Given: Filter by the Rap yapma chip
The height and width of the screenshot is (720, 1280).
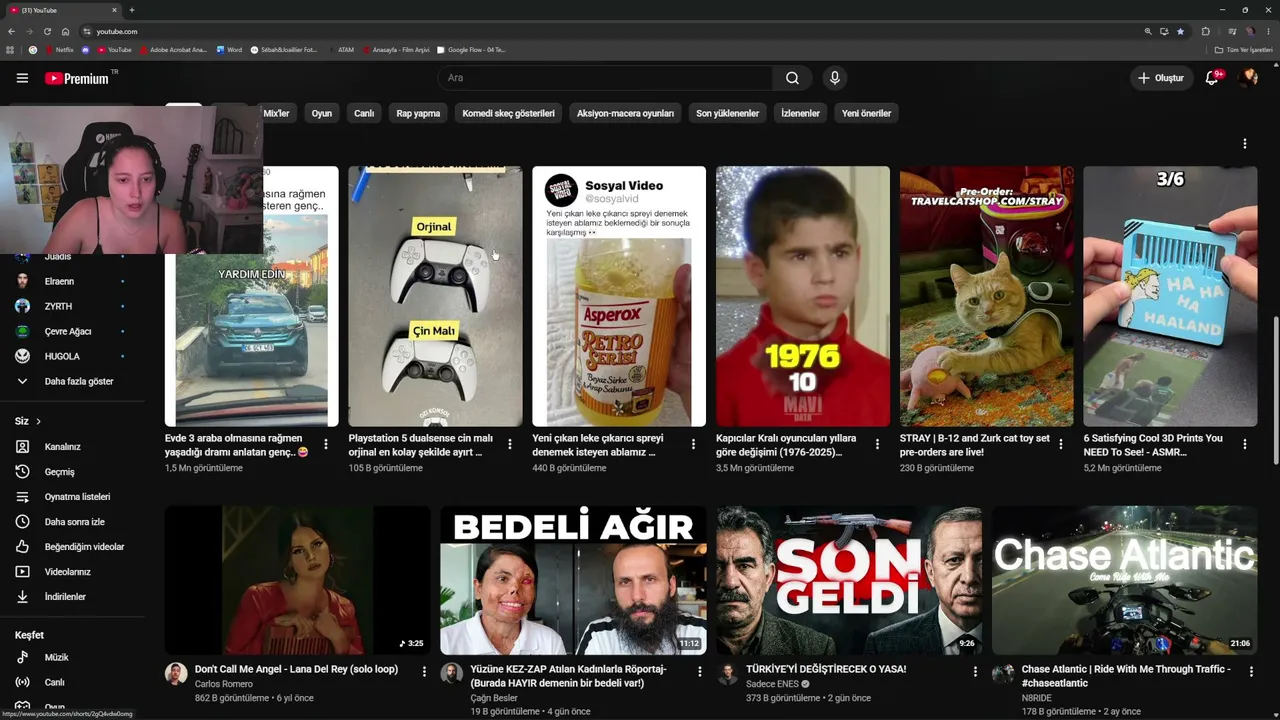Looking at the screenshot, I should tap(418, 113).
